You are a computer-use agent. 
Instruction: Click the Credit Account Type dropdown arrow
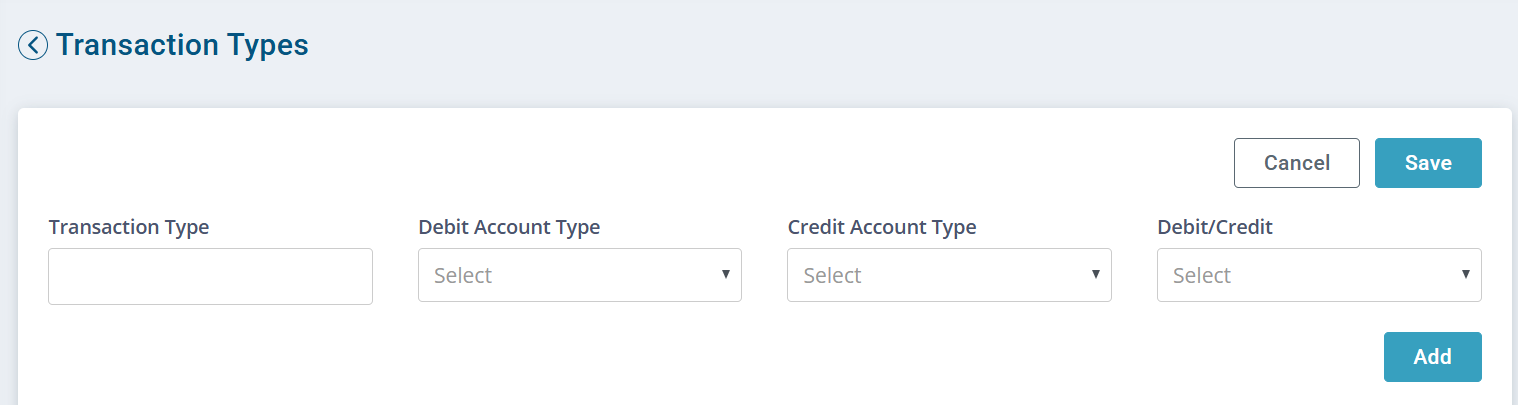[1096, 274]
